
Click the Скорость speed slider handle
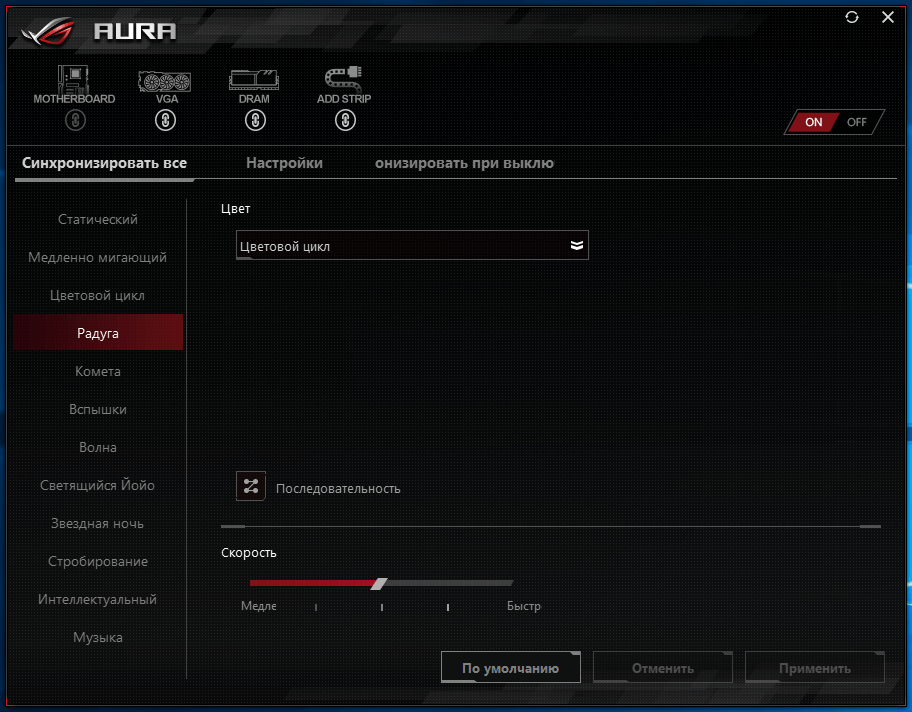pyautogui.click(x=378, y=583)
